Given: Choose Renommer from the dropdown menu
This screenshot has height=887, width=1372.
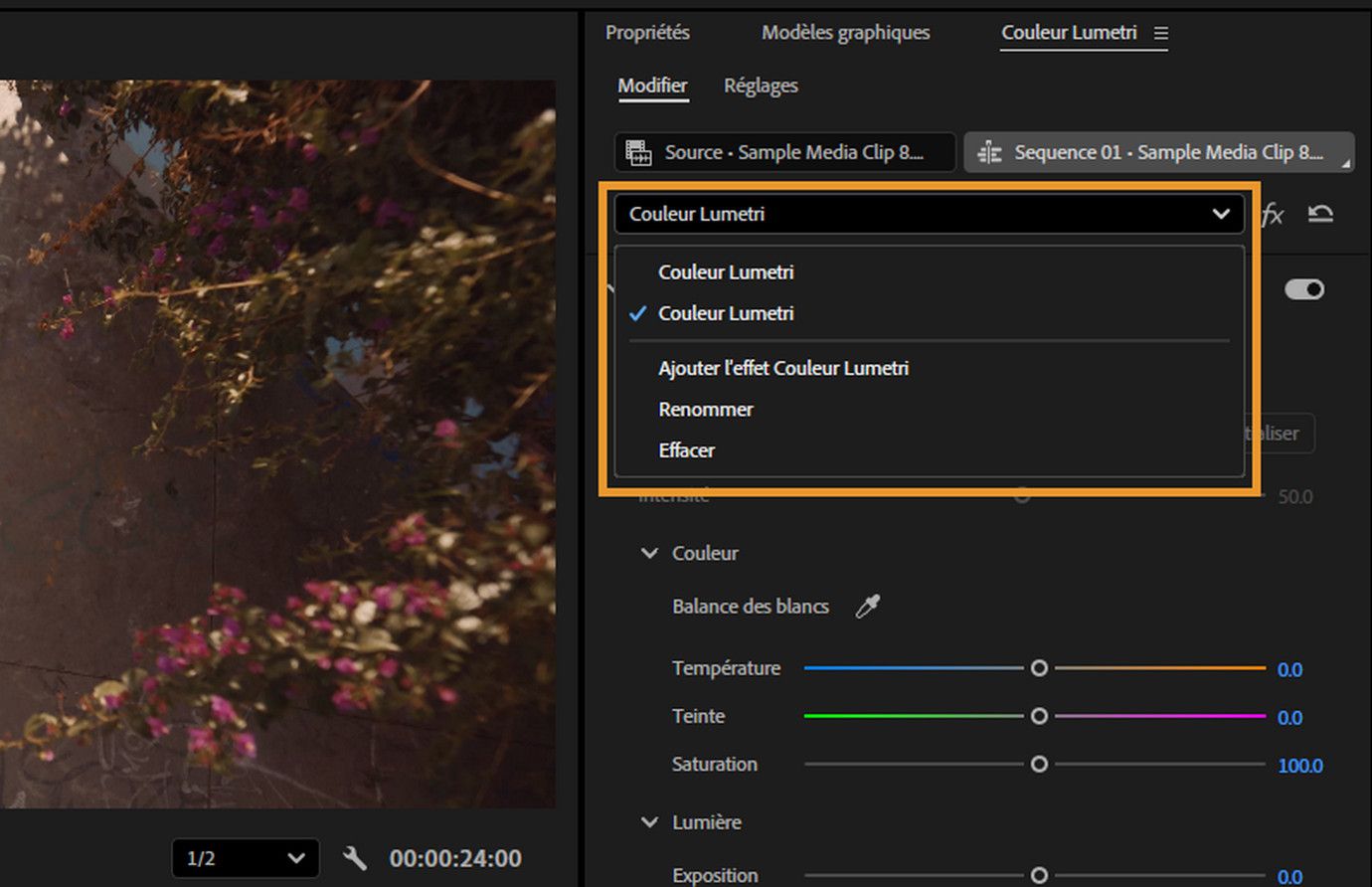Looking at the screenshot, I should (x=706, y=409).
